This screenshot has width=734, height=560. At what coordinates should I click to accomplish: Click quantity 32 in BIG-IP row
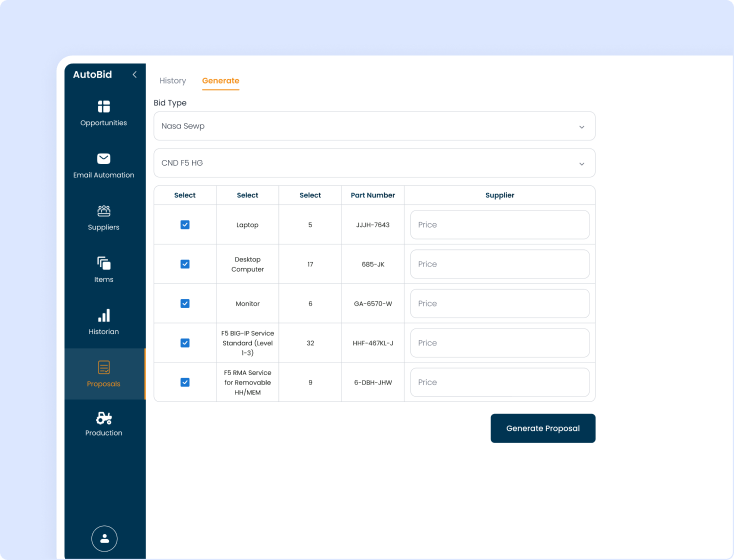click(x=310, y=343)
